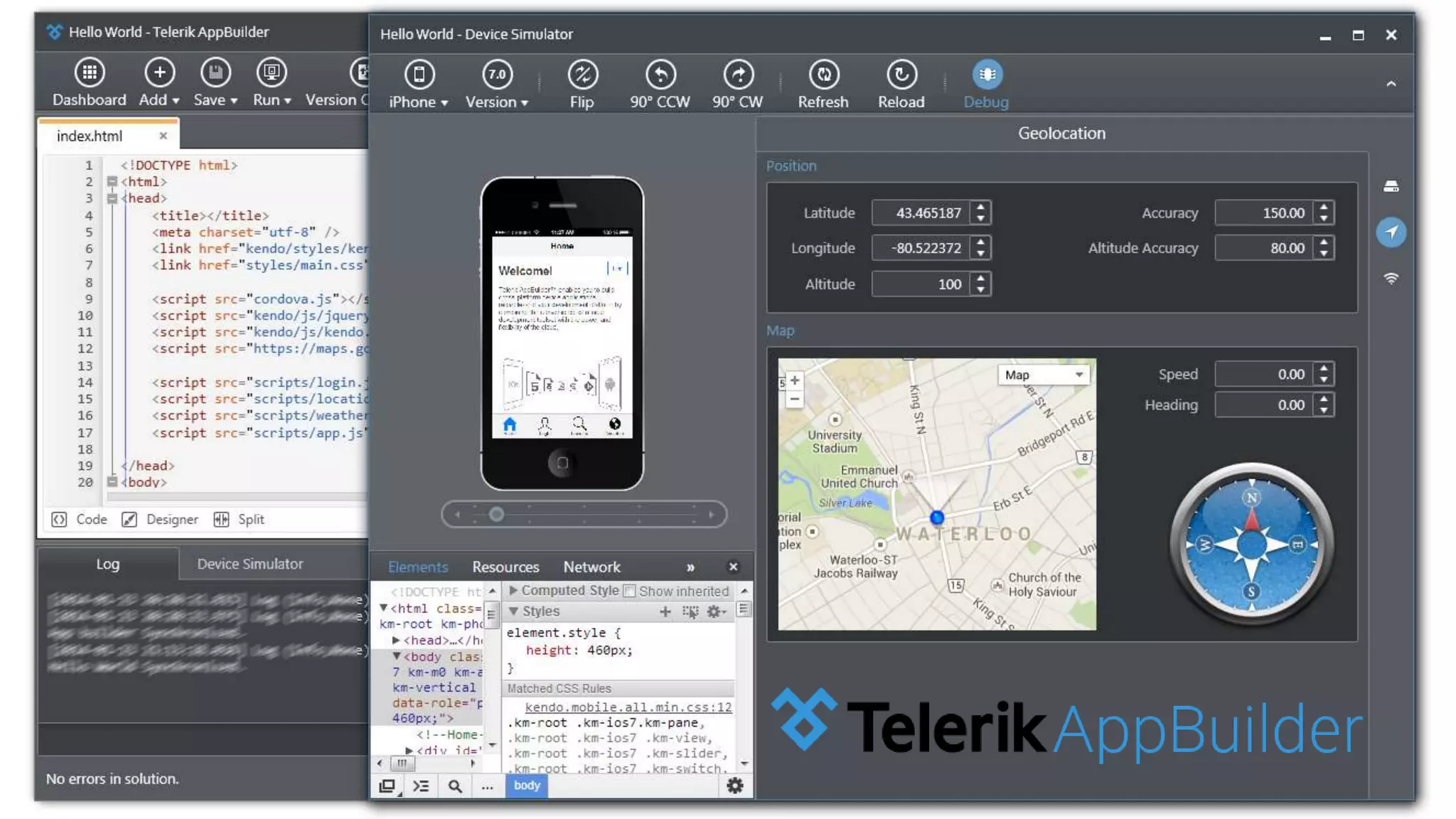
Task: Open the Map type dropdown
Action: pos(1043,375)
